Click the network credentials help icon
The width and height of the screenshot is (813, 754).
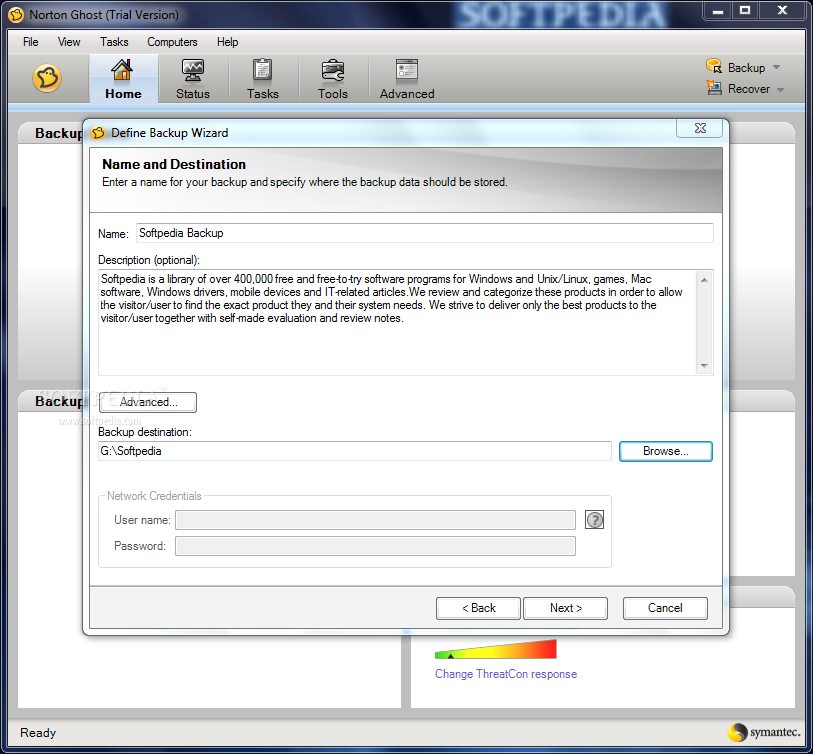pos(594,520)
